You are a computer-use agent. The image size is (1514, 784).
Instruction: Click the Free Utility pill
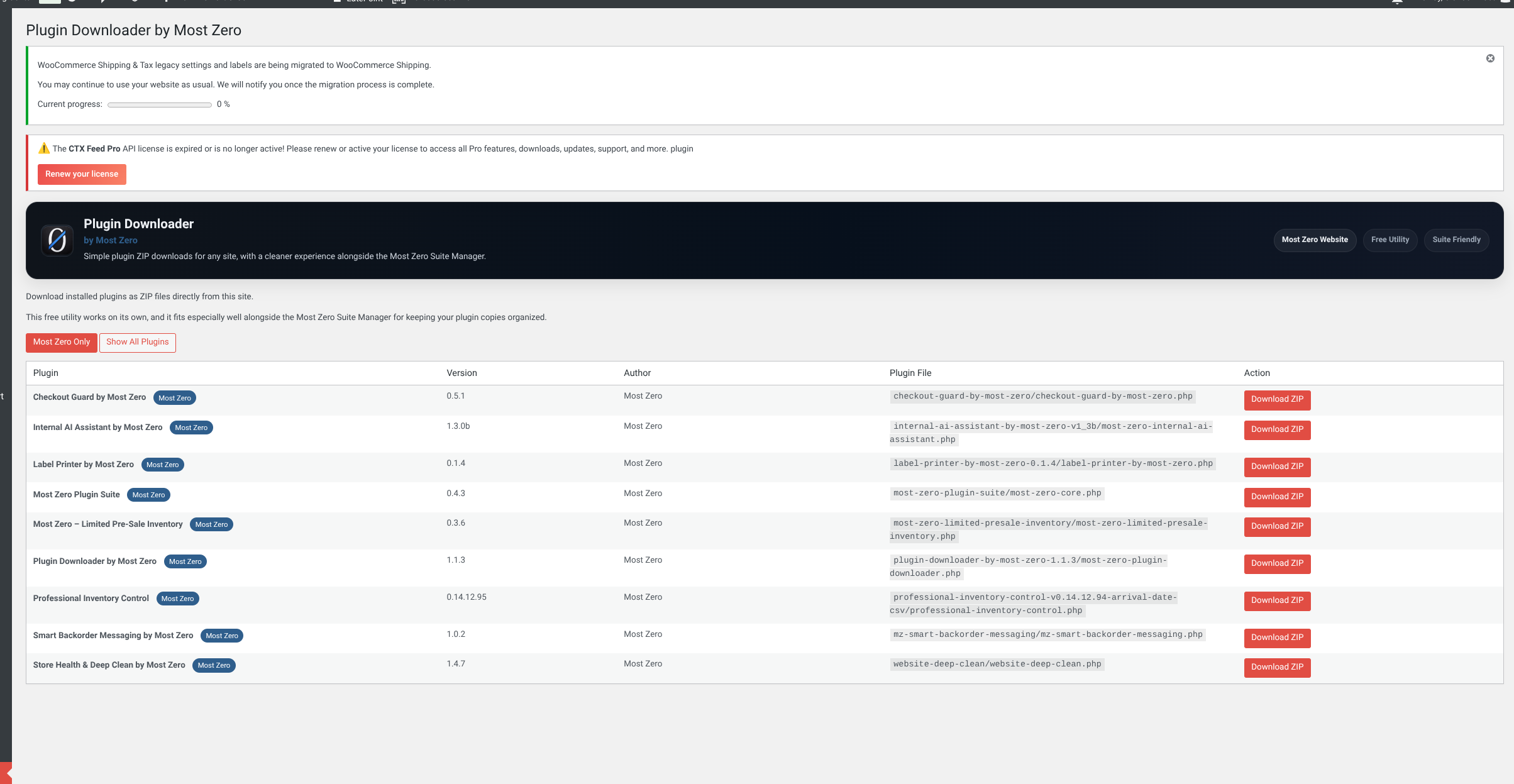(x=1390, y=240)
